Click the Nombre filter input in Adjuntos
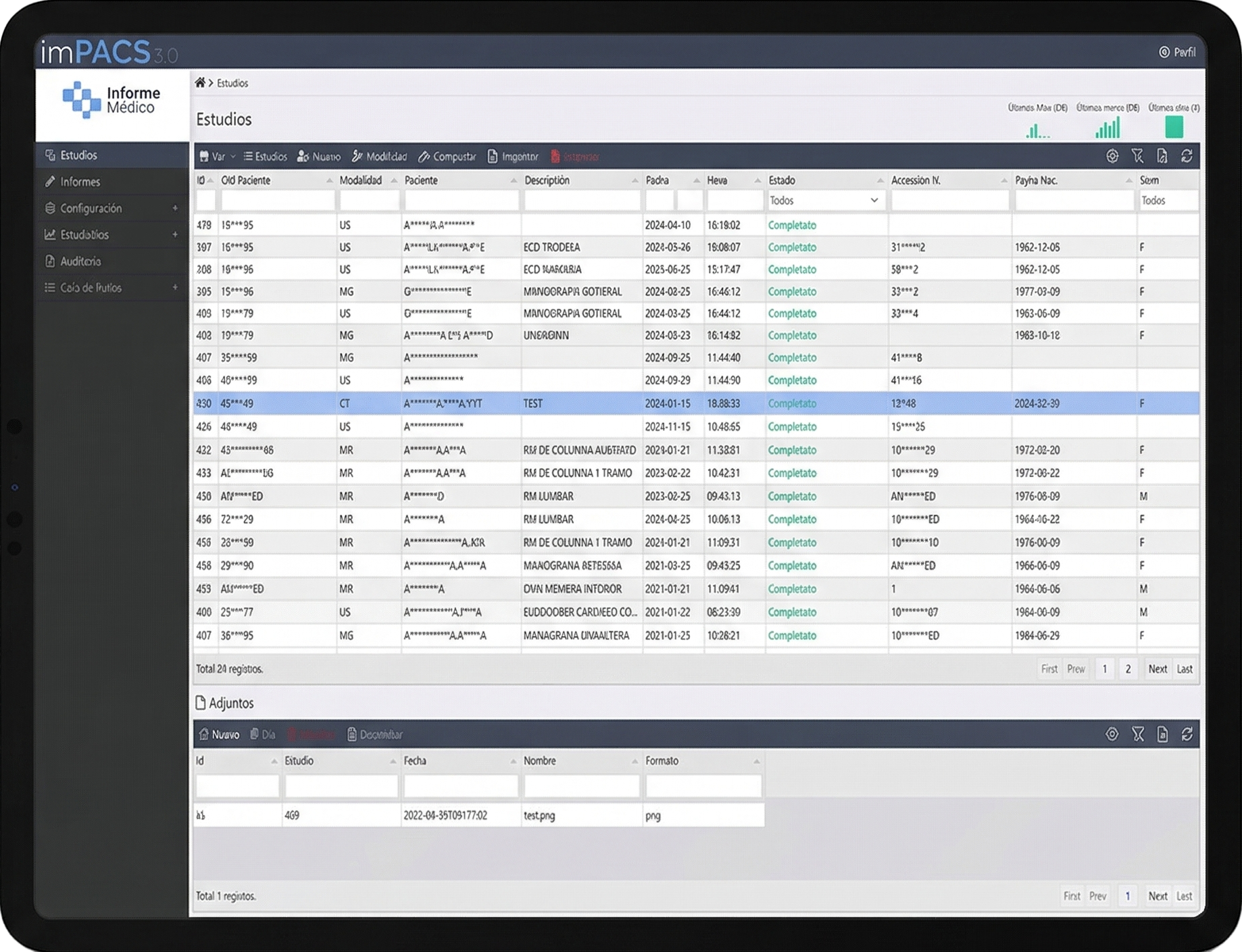Image resolution: width=1242 pixels, height=952 pixels. (x=581, y=786)
